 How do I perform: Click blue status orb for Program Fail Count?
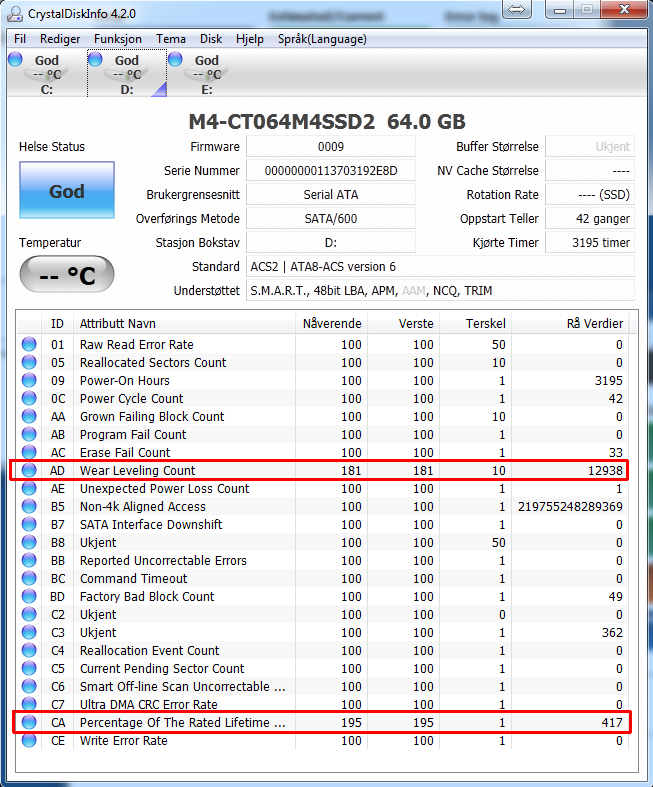tap(29, 434)
